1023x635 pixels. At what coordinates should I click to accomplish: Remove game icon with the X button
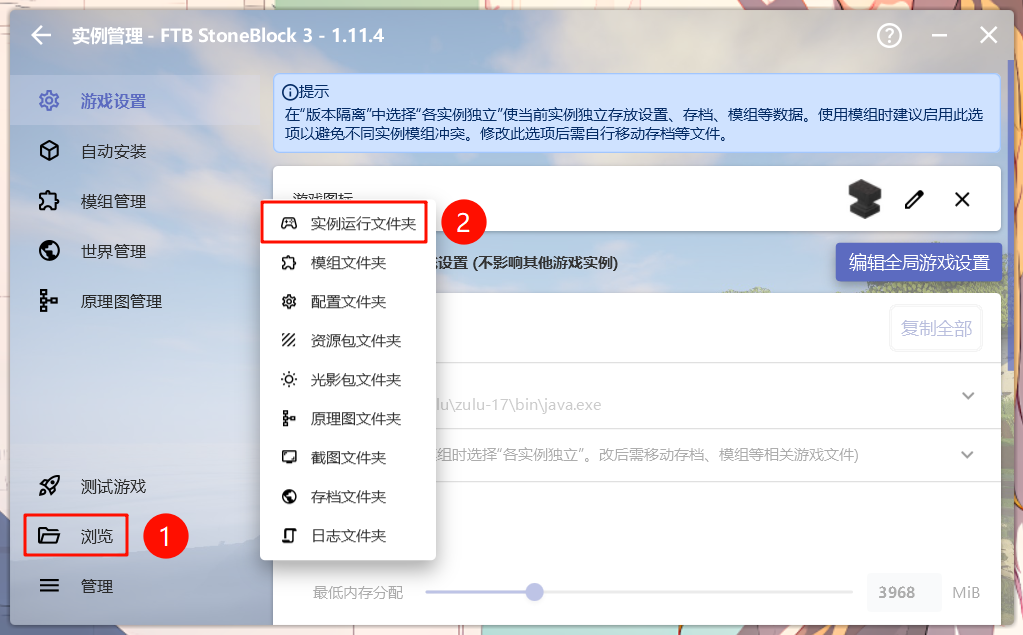coord(962,199)
